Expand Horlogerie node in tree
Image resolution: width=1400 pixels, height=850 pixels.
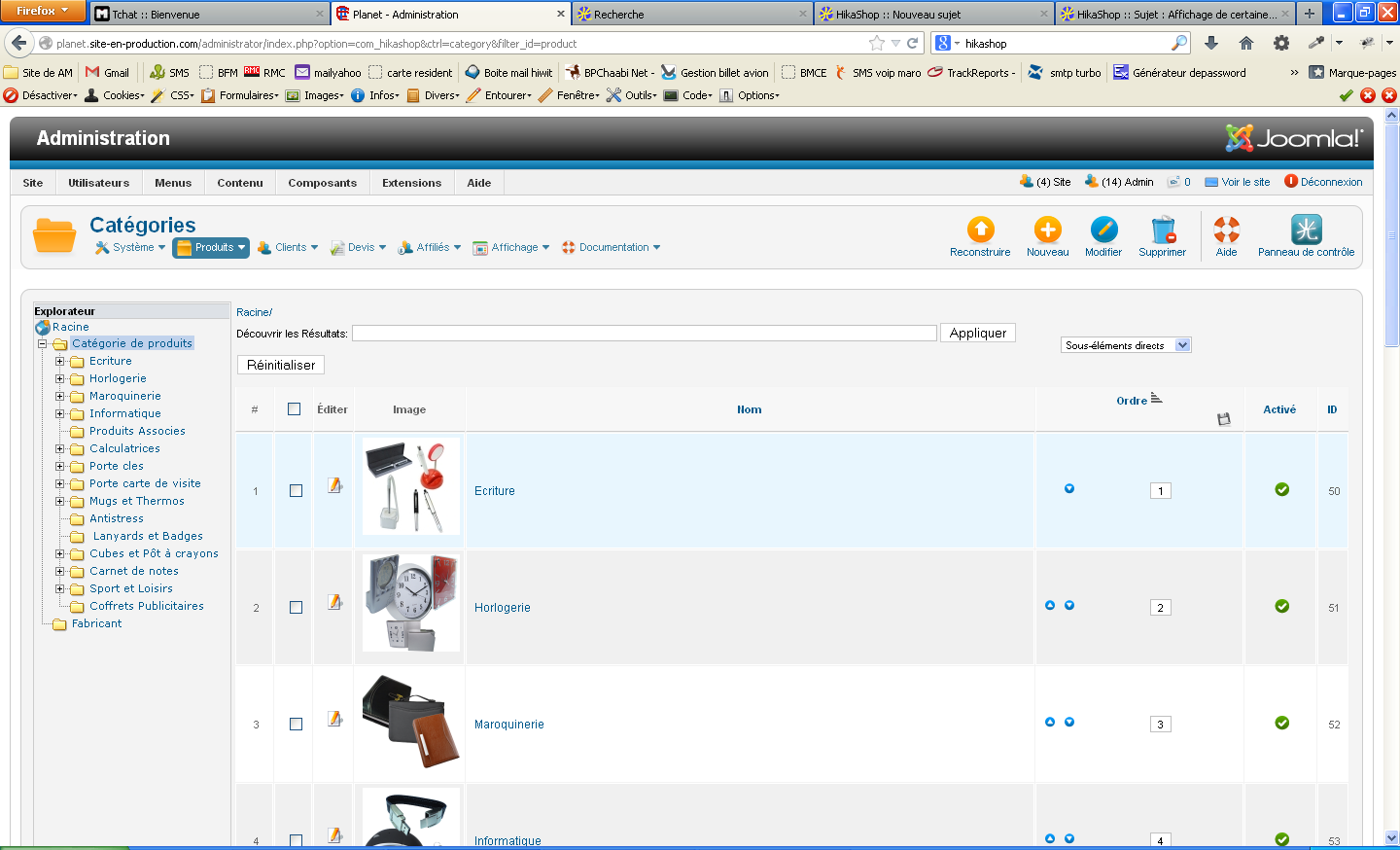point(59,379)
